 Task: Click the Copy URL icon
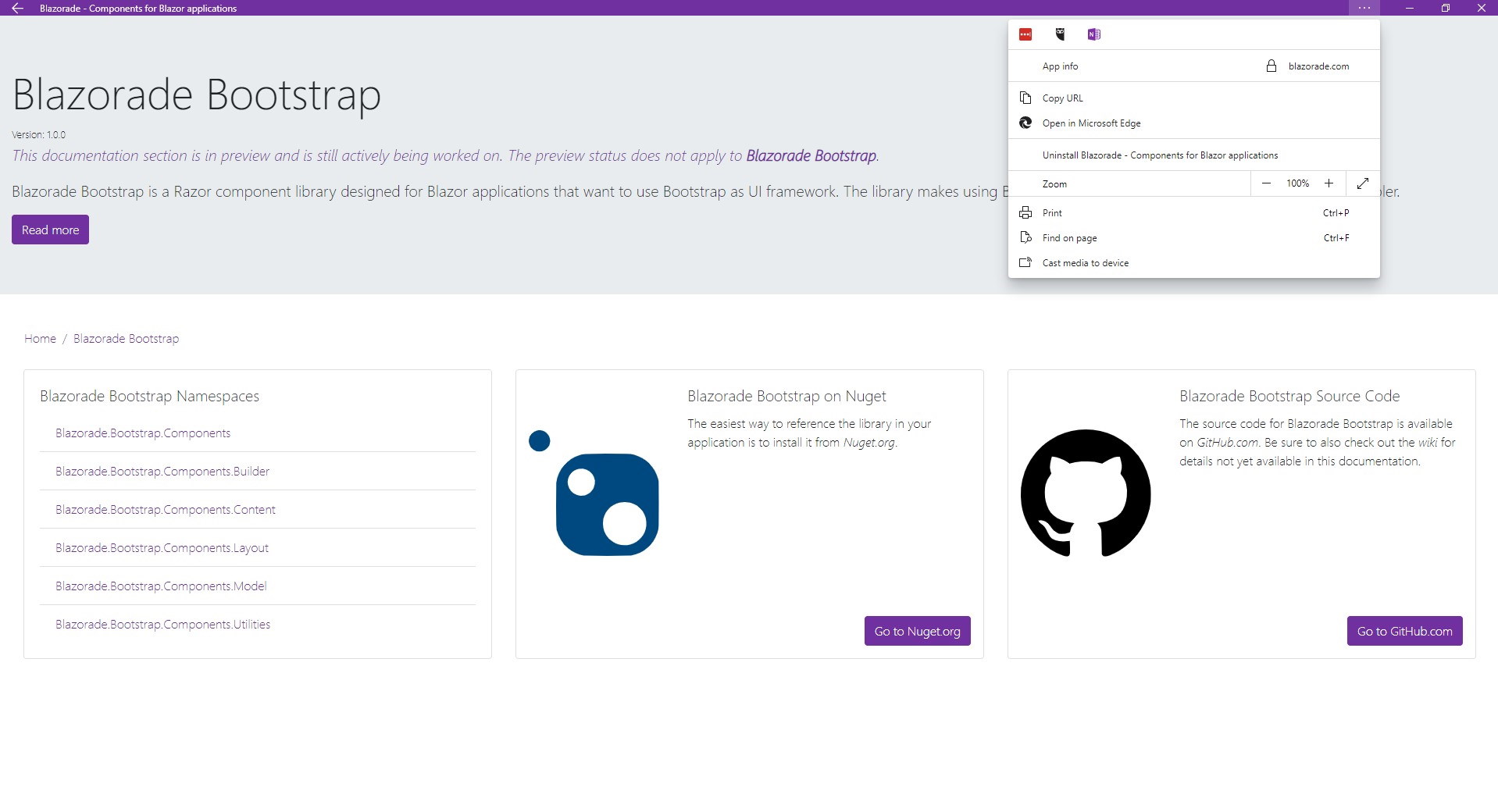[1025, 98]
